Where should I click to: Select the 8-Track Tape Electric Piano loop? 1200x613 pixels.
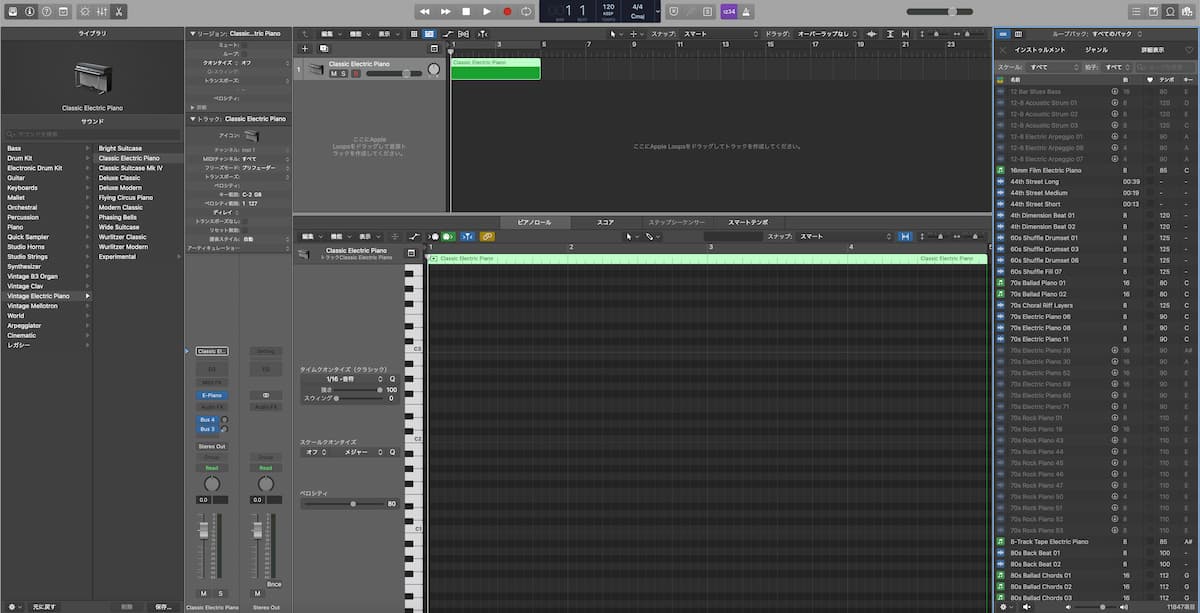pyautogui.click(x=1094, y=541)
